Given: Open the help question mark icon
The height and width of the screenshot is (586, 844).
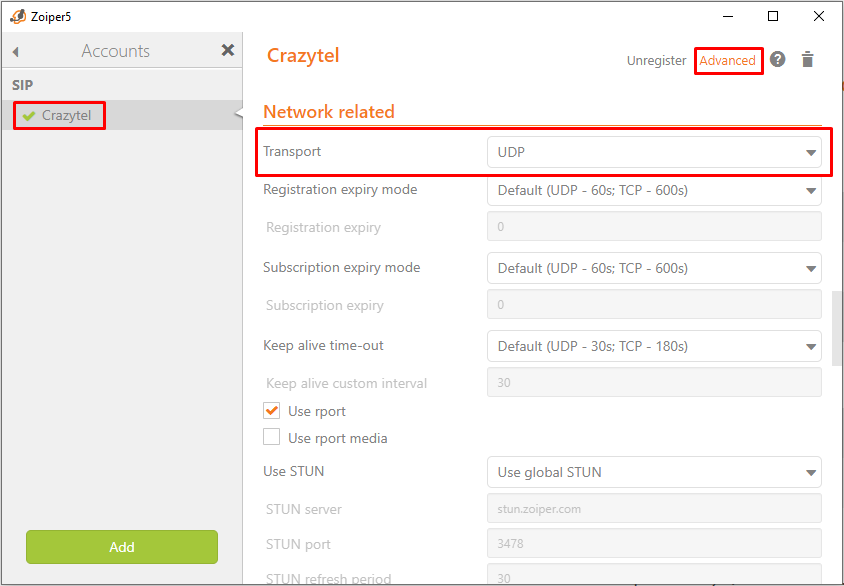Looking at the screenshot, I should (x=777, y=59).
